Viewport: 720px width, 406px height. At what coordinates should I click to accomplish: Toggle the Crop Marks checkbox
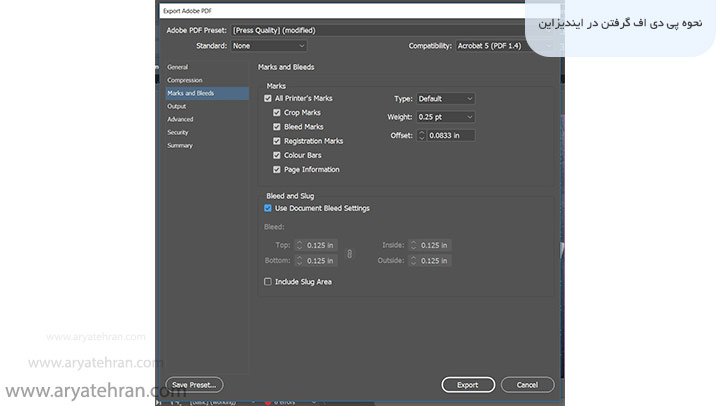click(277, 113)
